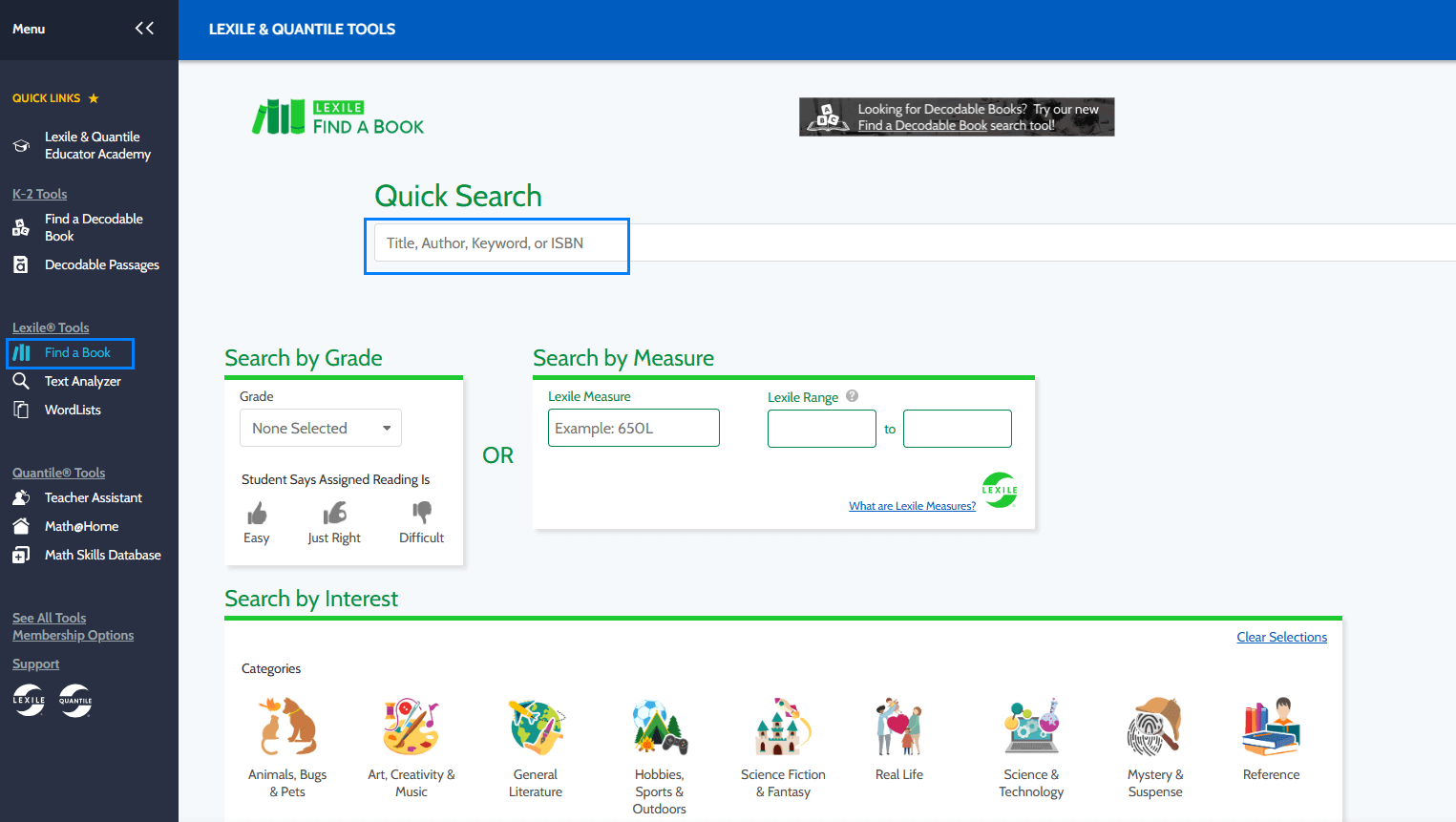Focus the Lexile Measure input field

pos(634,428)
